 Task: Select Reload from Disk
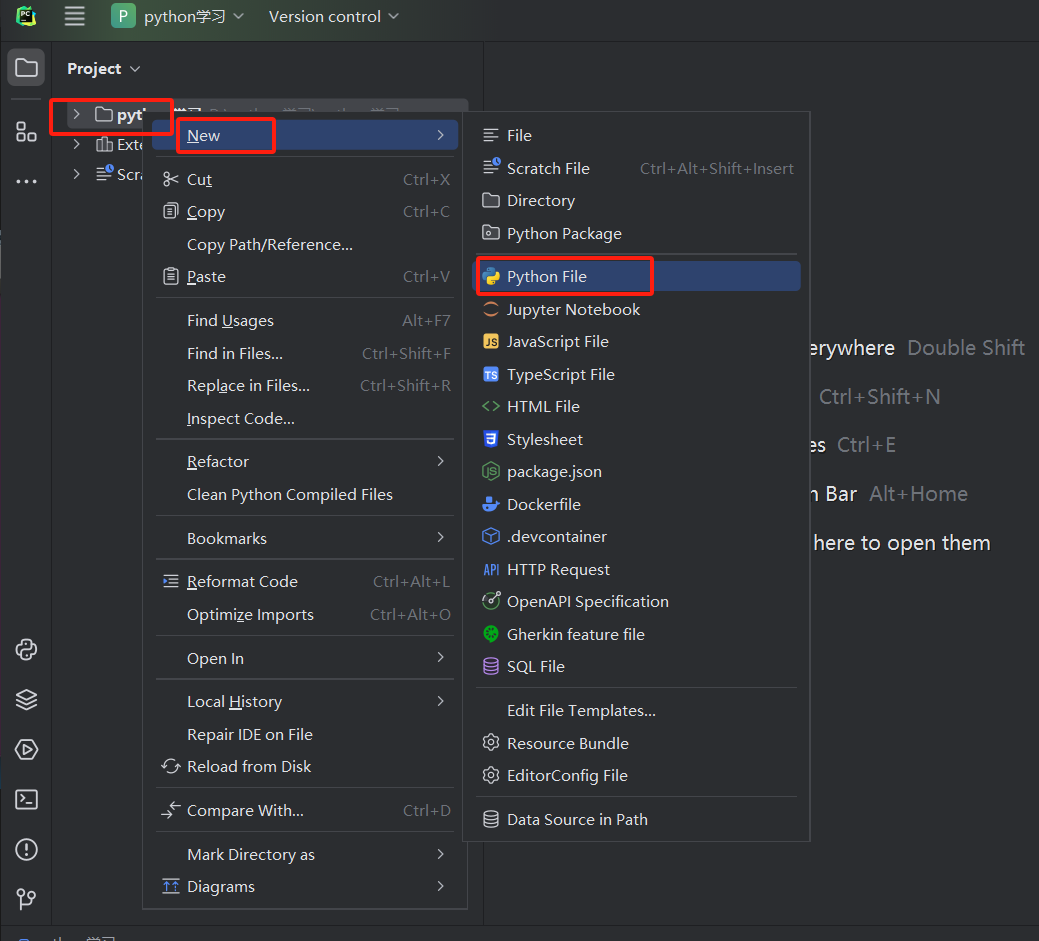(x=305, y=766)
